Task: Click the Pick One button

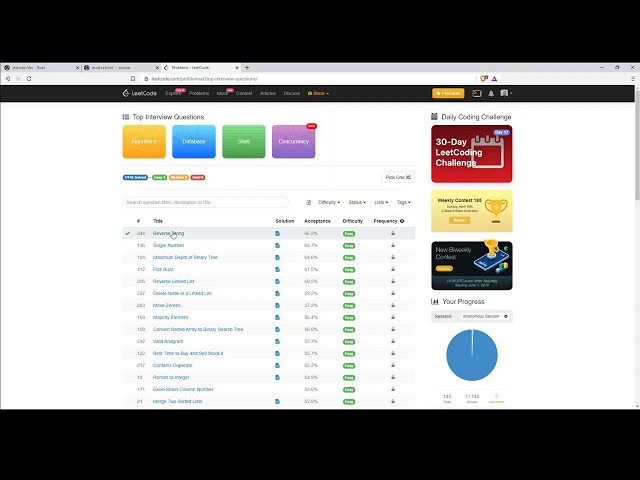Action: tap(398, 177)
